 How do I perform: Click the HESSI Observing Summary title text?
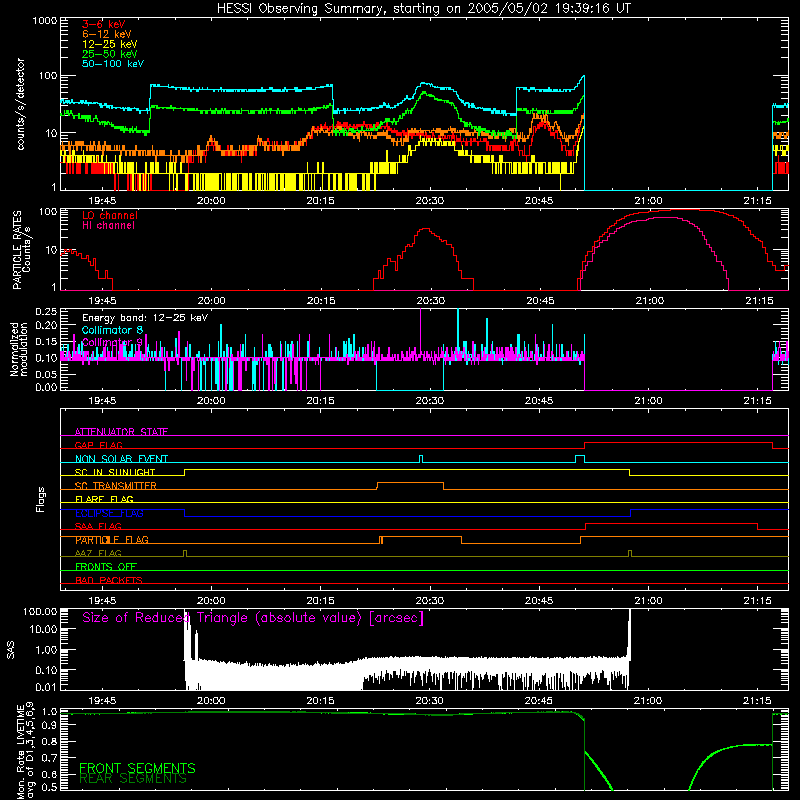(x=423, y=9)
